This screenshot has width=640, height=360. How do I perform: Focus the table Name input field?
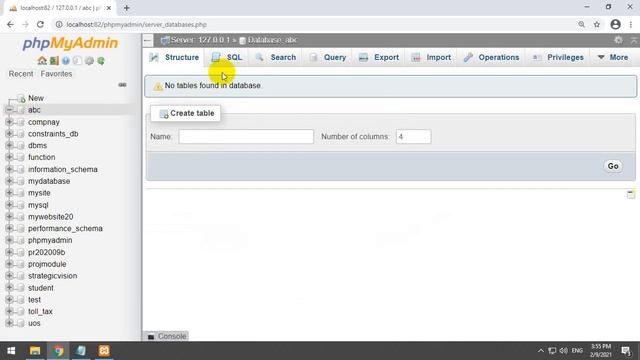pyautogui.click(x=246, y=137)
